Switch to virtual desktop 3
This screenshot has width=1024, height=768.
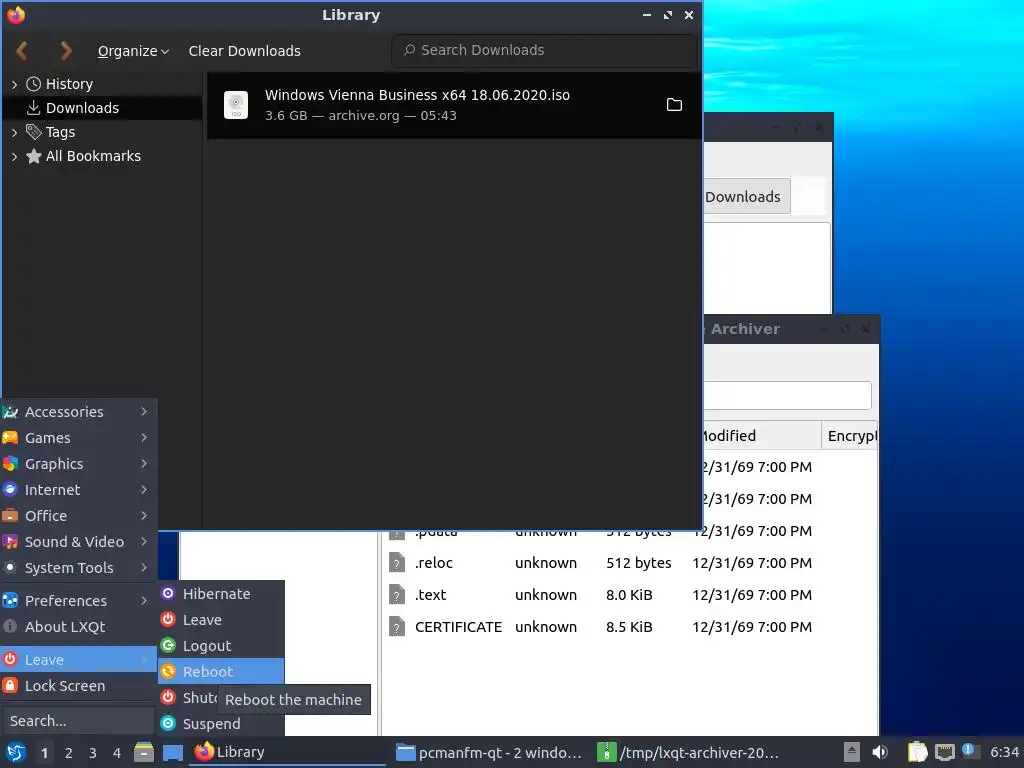pyautogui.click(x=93, y=753)
